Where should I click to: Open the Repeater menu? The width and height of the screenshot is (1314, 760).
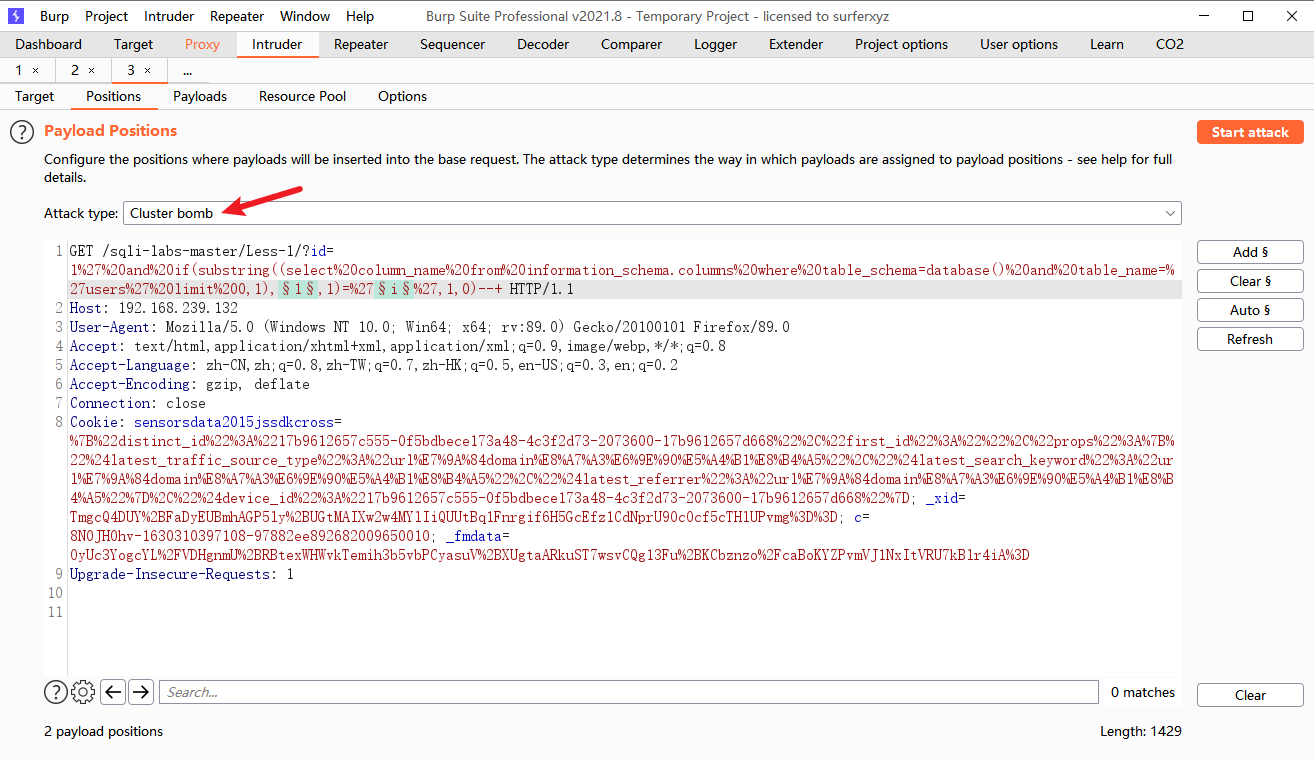pyautogui.click(x=237, y=16)
